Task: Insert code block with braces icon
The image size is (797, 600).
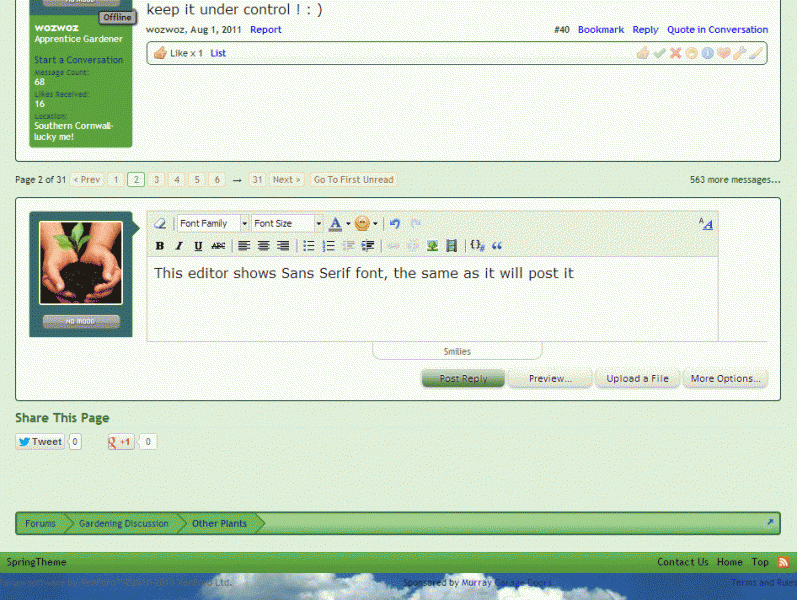Action: point(477,246)
